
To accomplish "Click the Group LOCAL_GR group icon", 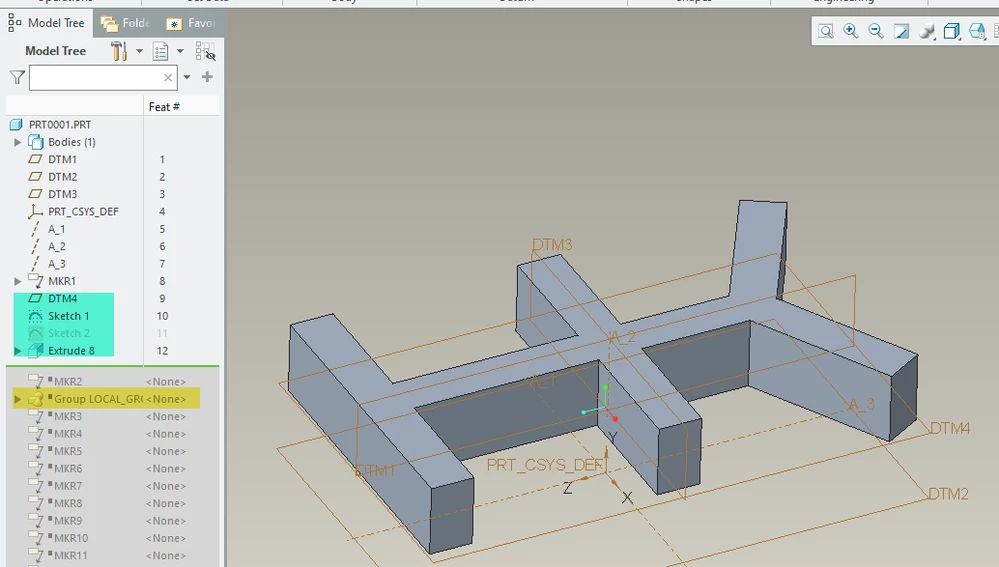I will [36, 399].
